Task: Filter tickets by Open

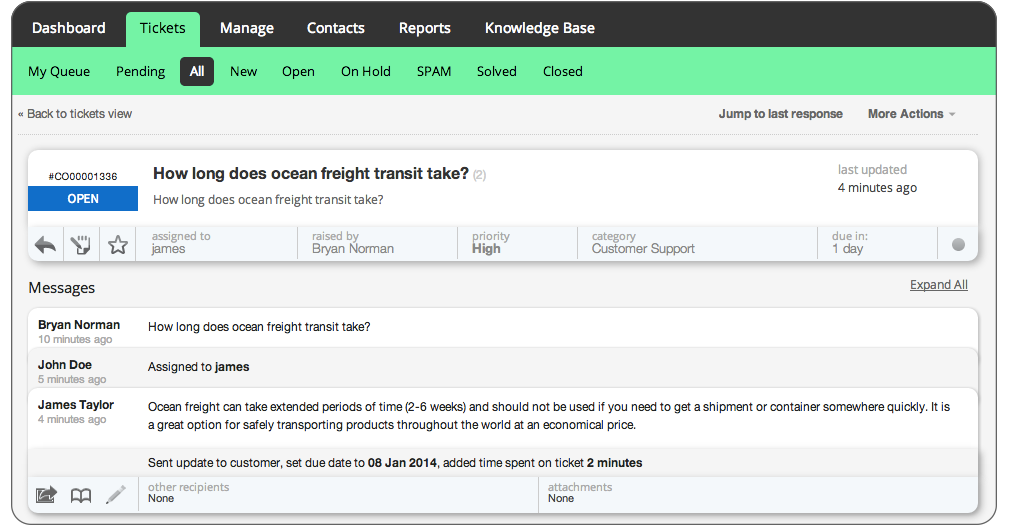Action: [298, 71]
